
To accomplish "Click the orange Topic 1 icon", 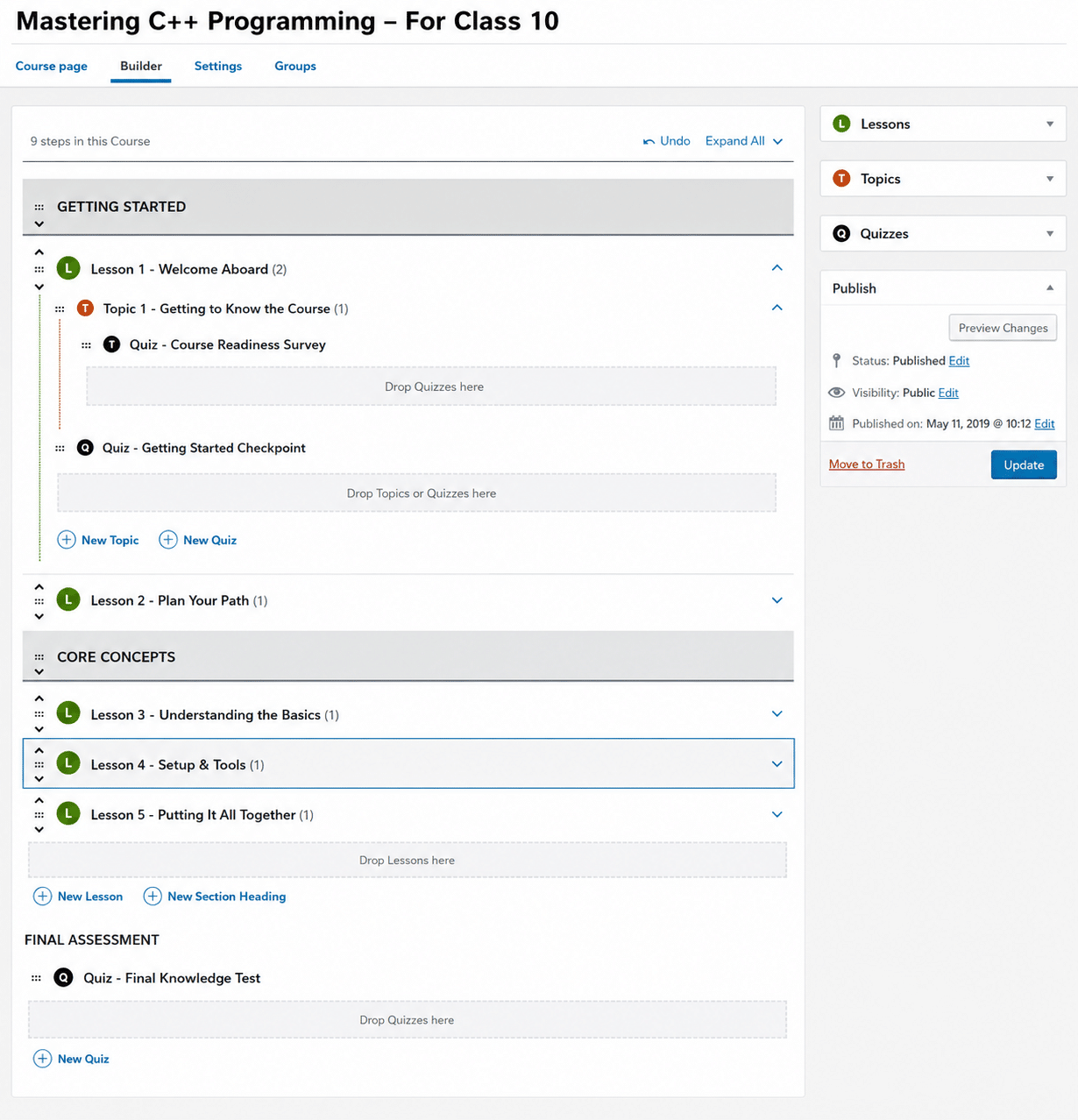I will click(85, 308).
